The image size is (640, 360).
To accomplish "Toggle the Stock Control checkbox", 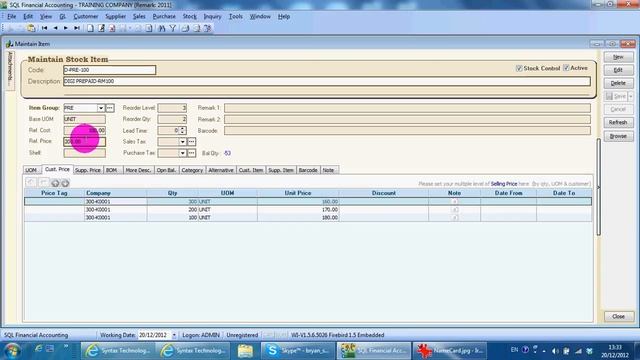I will 519,68.
